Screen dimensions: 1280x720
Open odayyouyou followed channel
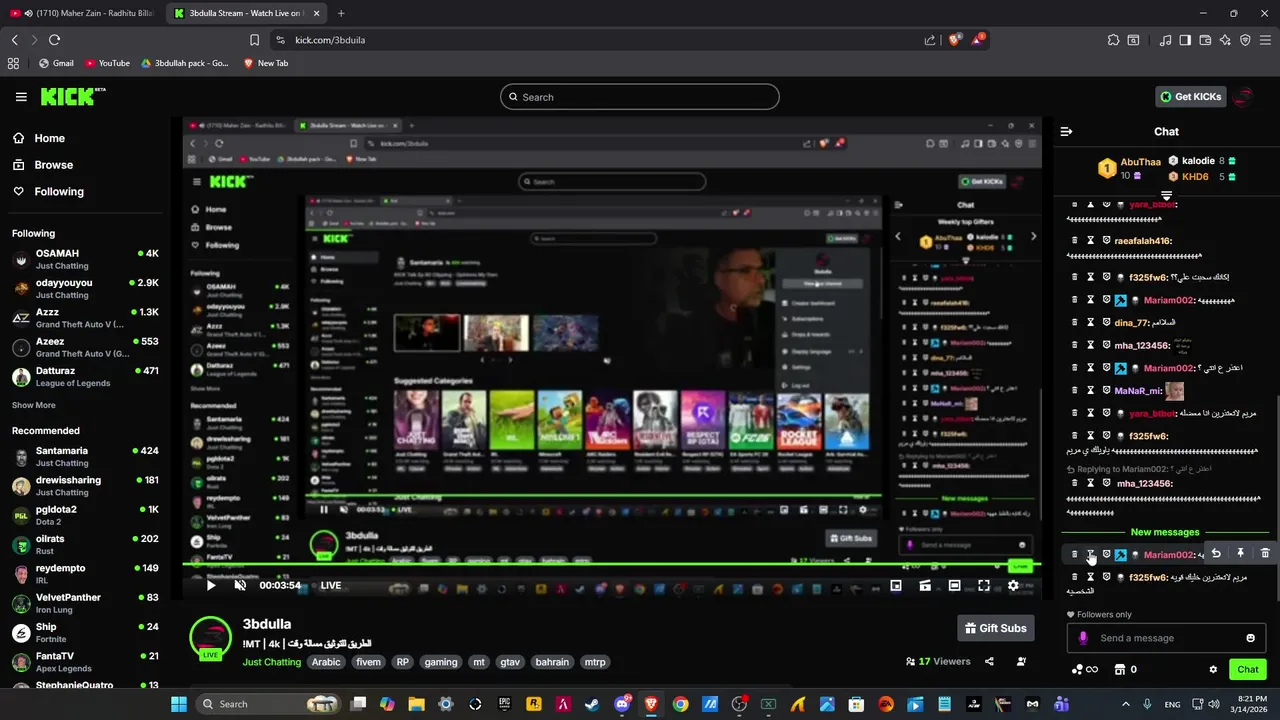pyautogui.click(x=85, y=288)
